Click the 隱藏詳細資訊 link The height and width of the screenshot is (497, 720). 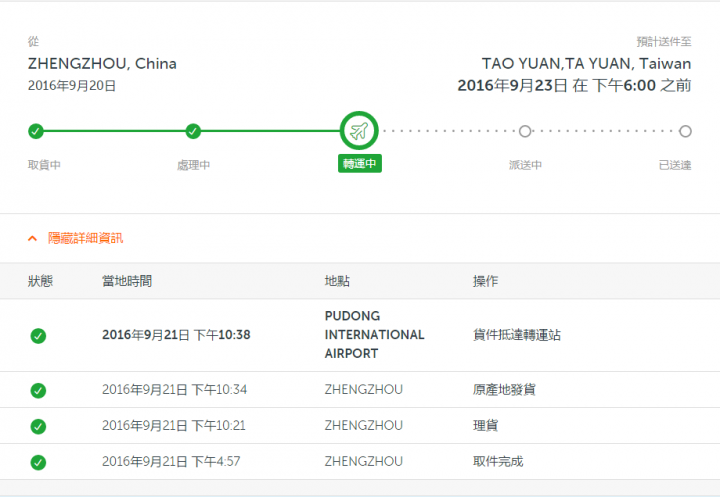tap(85, 238)
